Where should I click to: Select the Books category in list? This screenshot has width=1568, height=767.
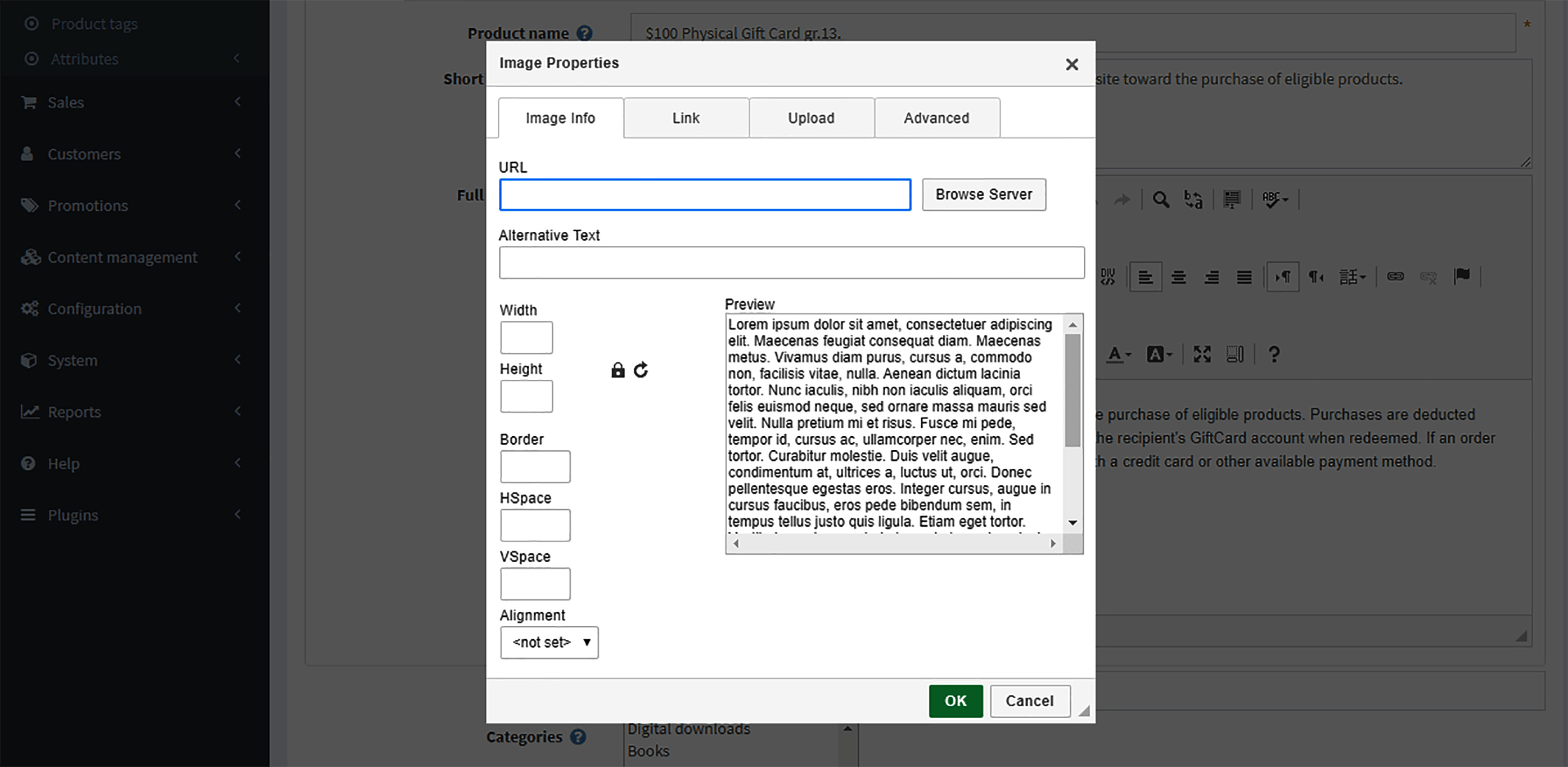(648, 751)
